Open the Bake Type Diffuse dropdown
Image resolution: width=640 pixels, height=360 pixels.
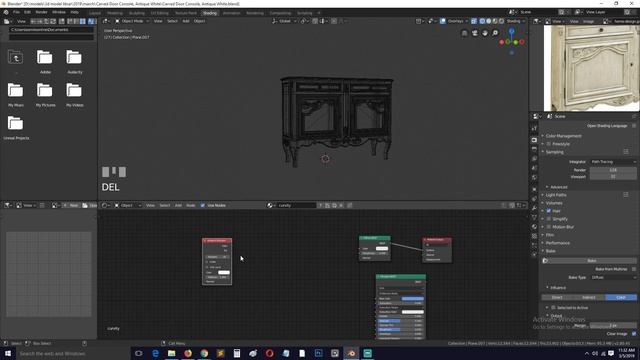coord(613,277)
